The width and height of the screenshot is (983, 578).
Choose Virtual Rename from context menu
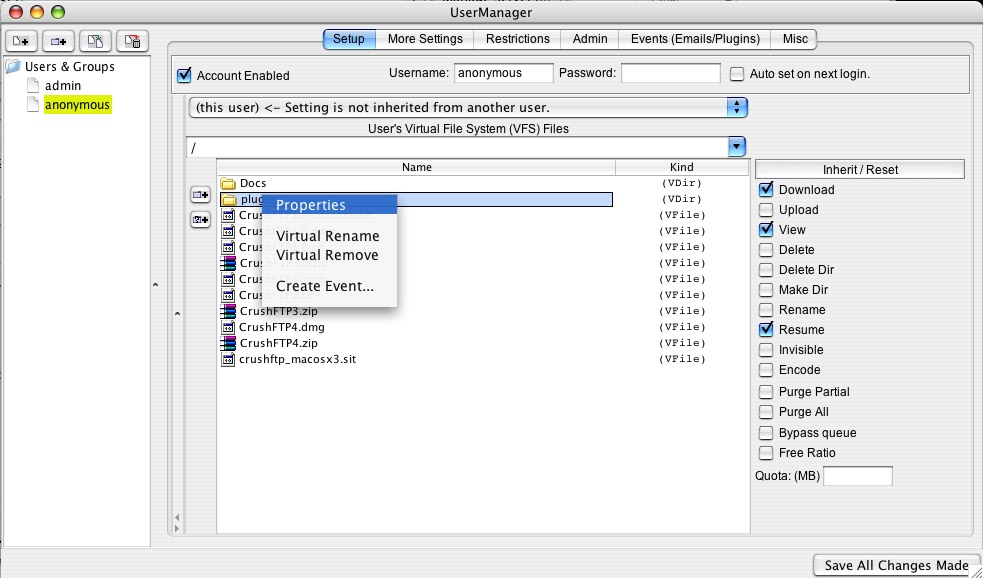(327, 236)
